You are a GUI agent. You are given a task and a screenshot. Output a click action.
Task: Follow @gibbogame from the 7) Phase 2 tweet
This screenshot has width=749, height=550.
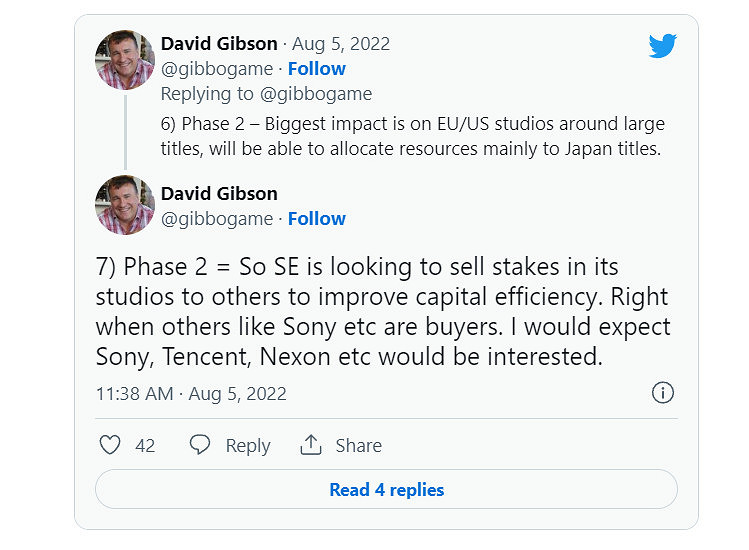point(317,219)
